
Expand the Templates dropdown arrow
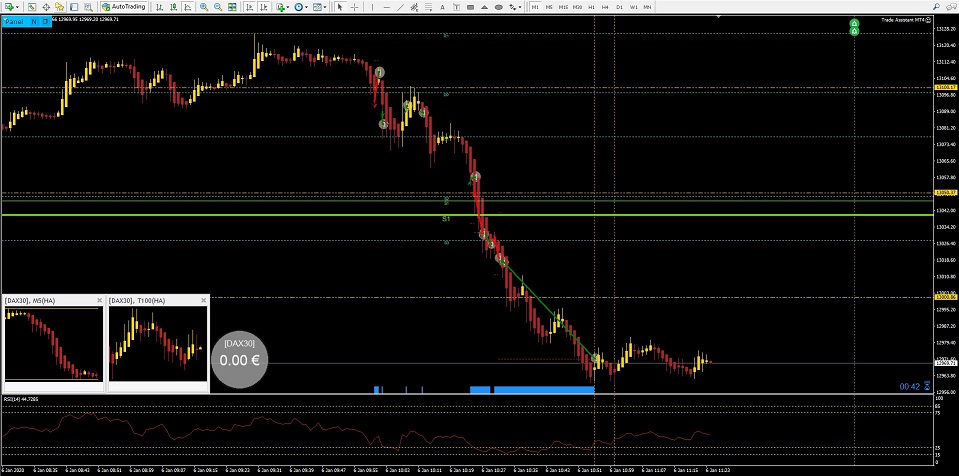(325, 7)
